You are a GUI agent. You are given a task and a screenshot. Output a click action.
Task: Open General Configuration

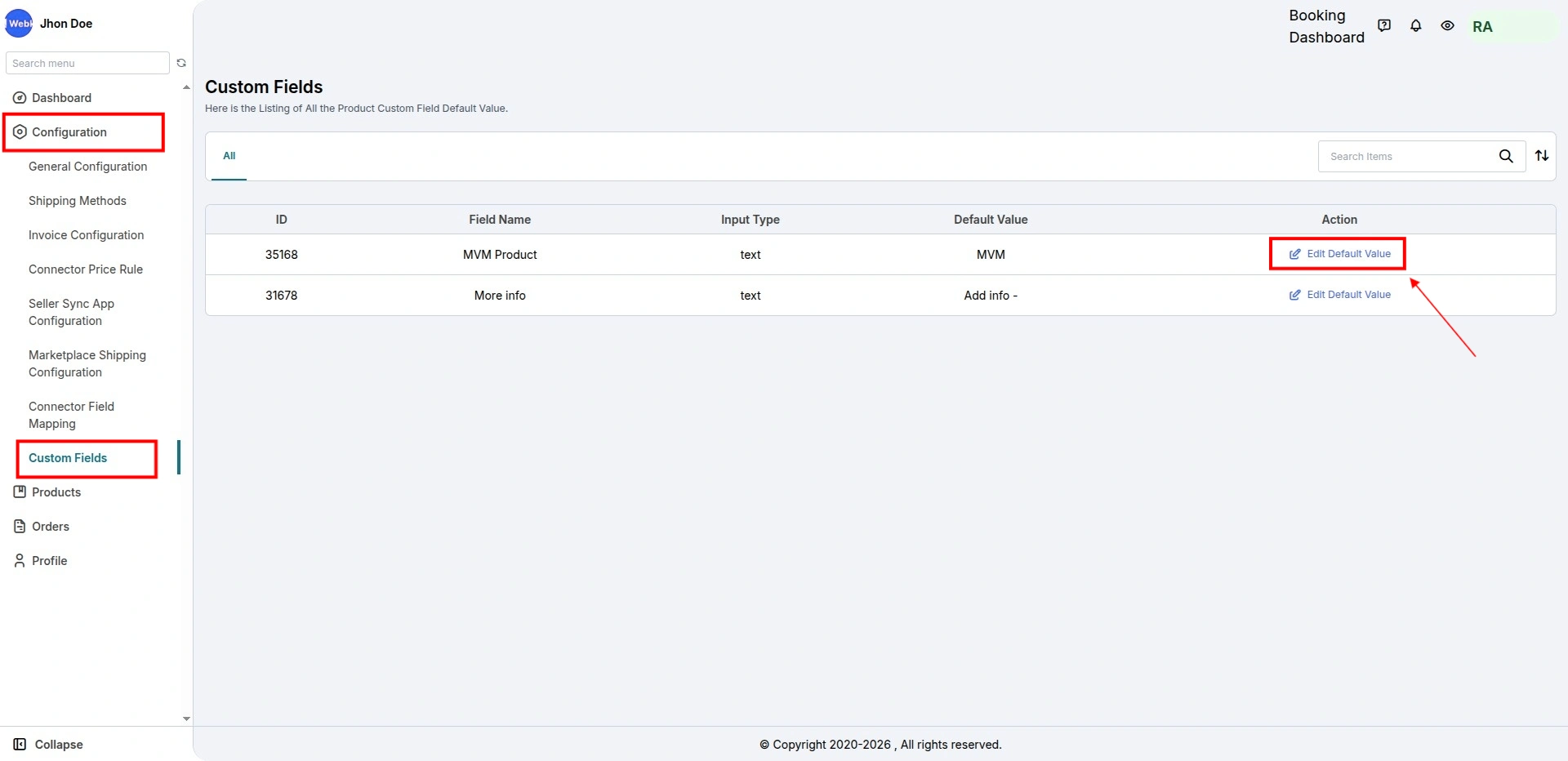coord(88,167)
